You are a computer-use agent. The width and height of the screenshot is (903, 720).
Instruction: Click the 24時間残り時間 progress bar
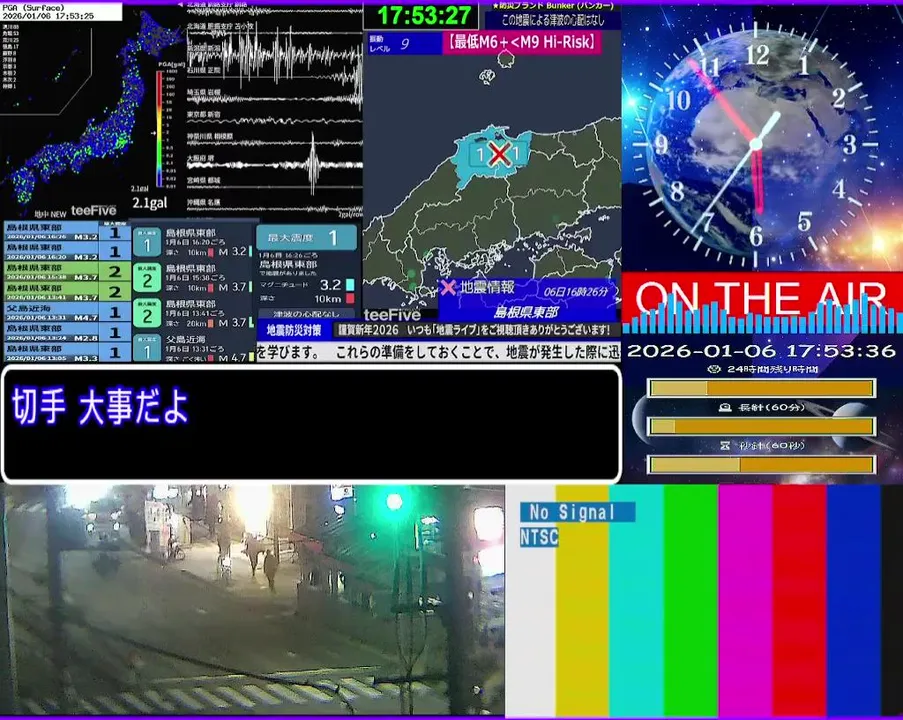[762, 388]
